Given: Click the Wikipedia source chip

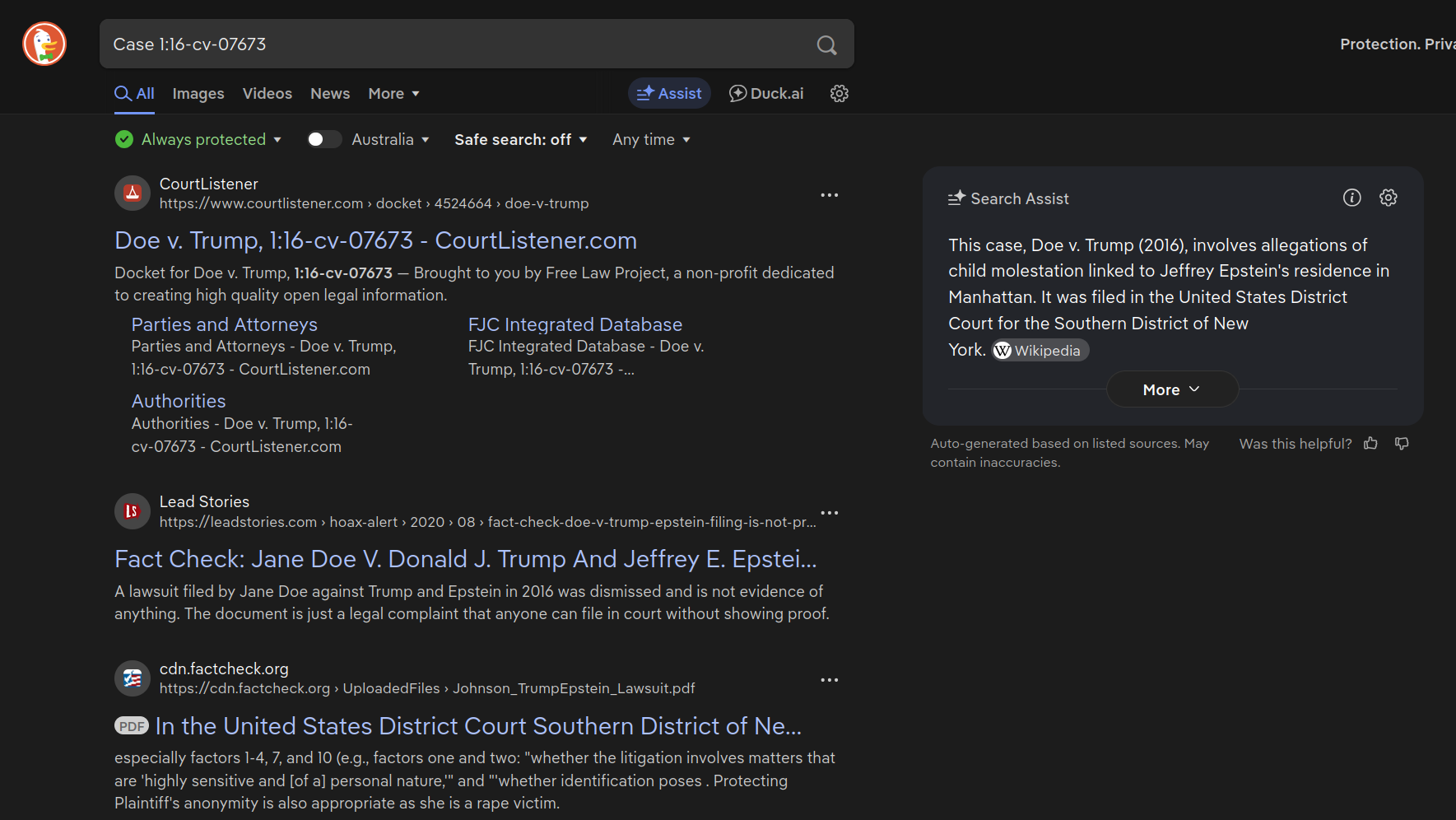Looking at the screenshot, I should click(1040, 351).
